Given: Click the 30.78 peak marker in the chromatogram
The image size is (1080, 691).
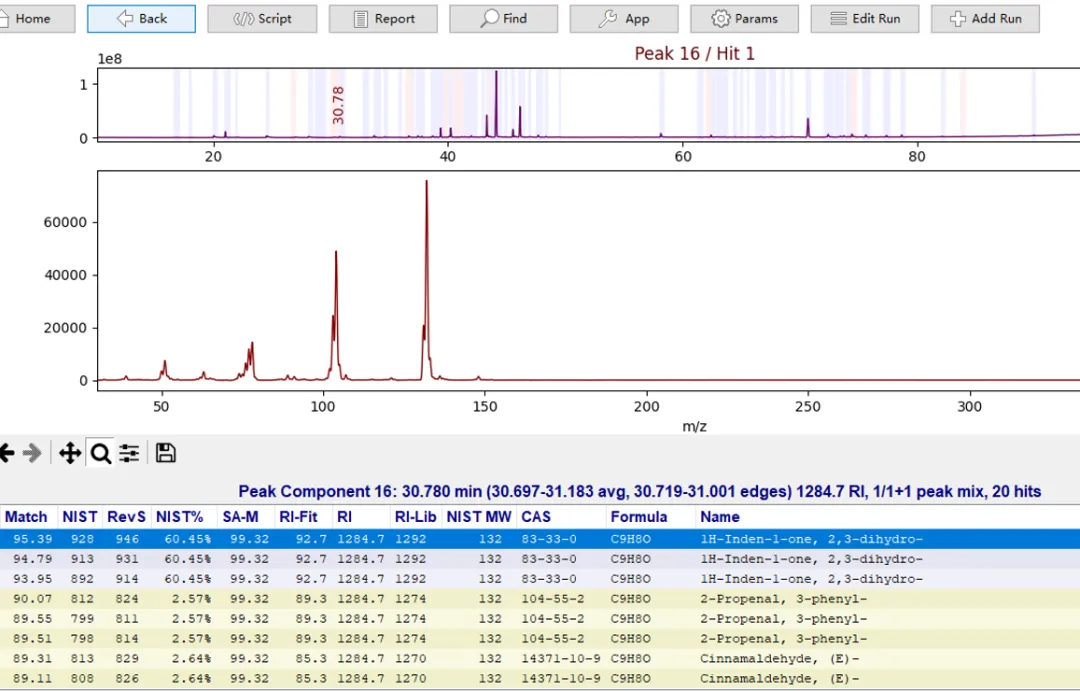Looking at the screenshot, I should 338,105.
